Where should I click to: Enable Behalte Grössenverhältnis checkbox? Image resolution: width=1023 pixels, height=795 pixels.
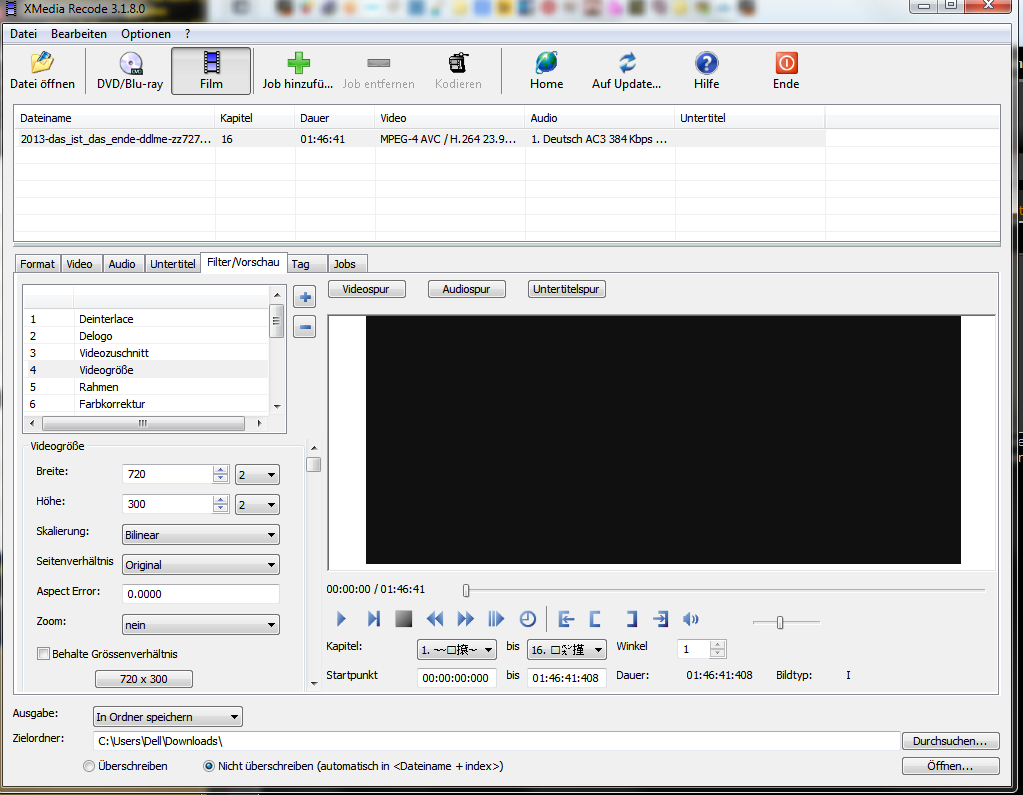coord(43,654)
